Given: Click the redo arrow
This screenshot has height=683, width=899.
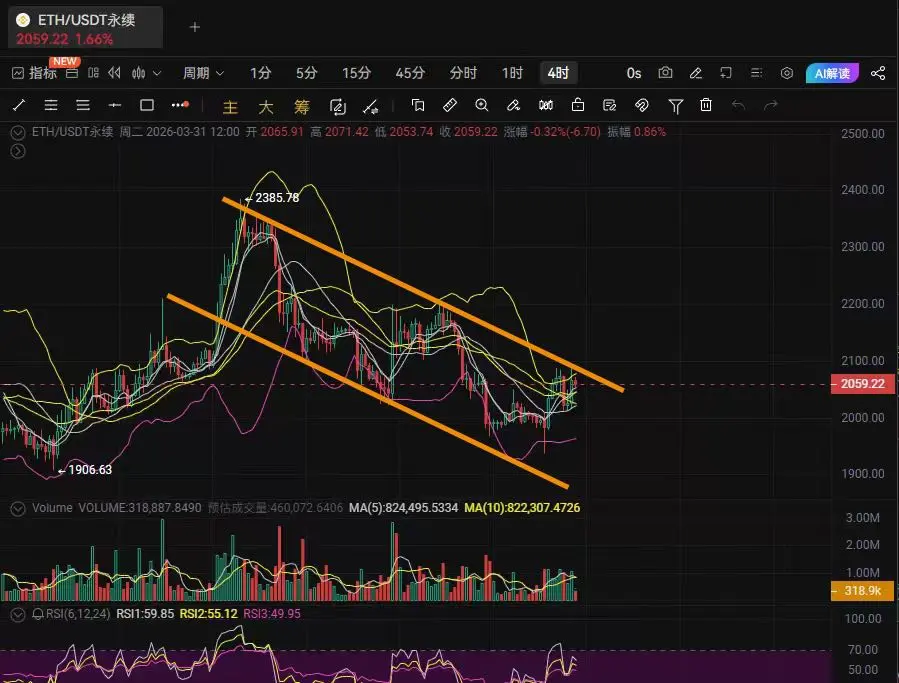Looking at the screenshot, I should pyautogui.click(x=771, y=105).
